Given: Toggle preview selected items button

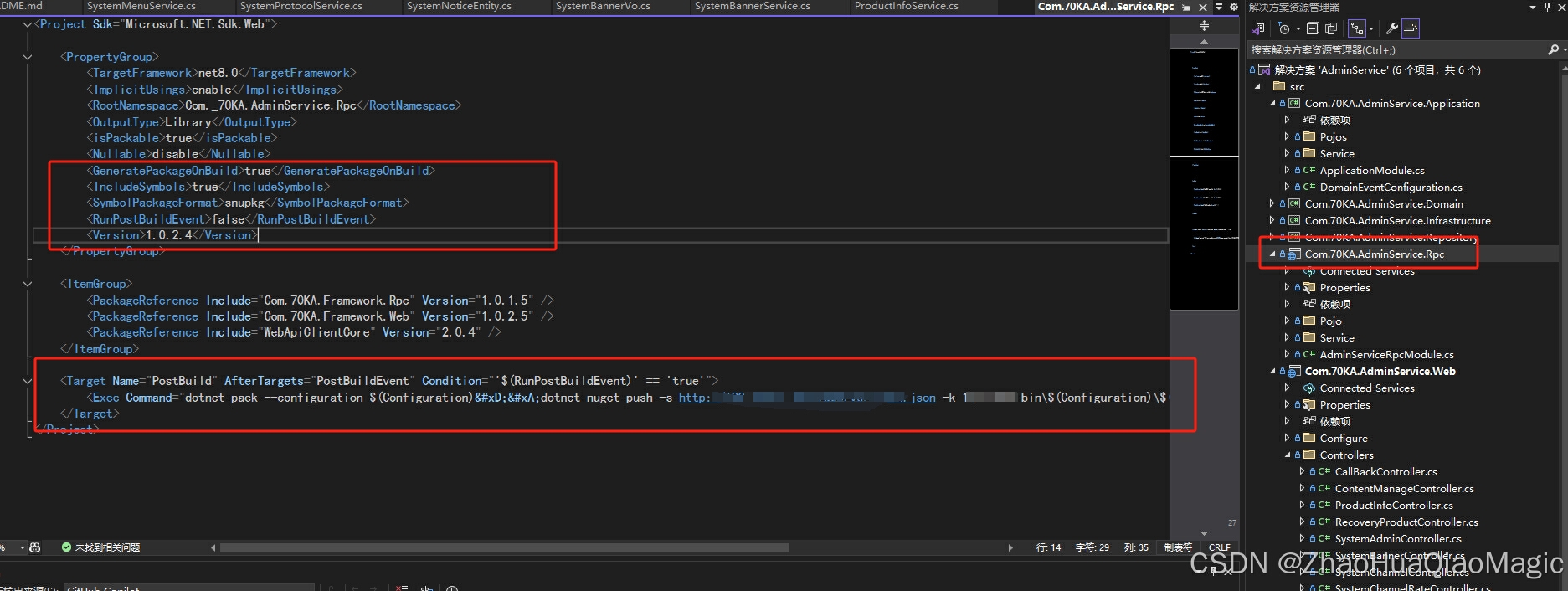Looking at the screenshot, I should 1411,28.
